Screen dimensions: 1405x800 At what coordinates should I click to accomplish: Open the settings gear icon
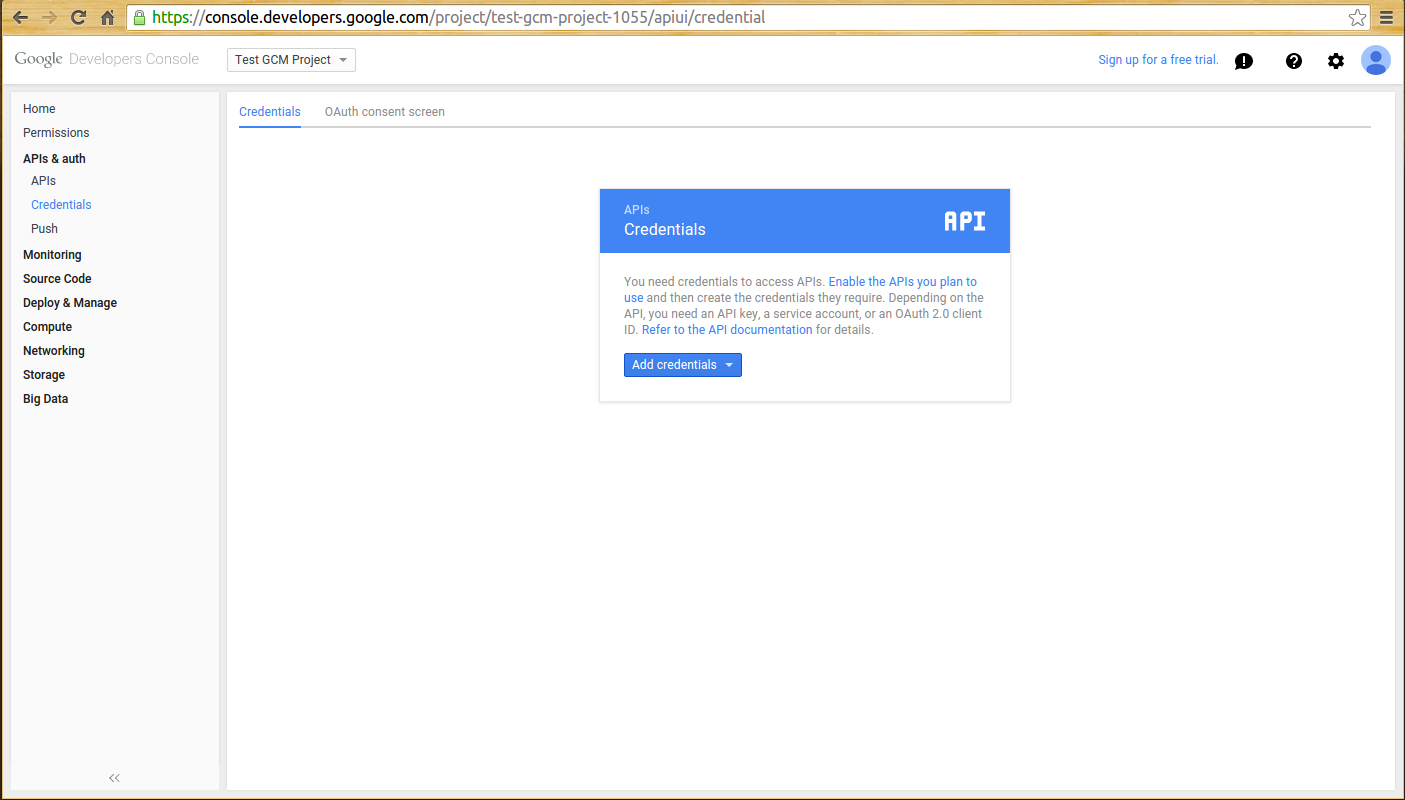pyautogui.click(x=1336, y=61)
